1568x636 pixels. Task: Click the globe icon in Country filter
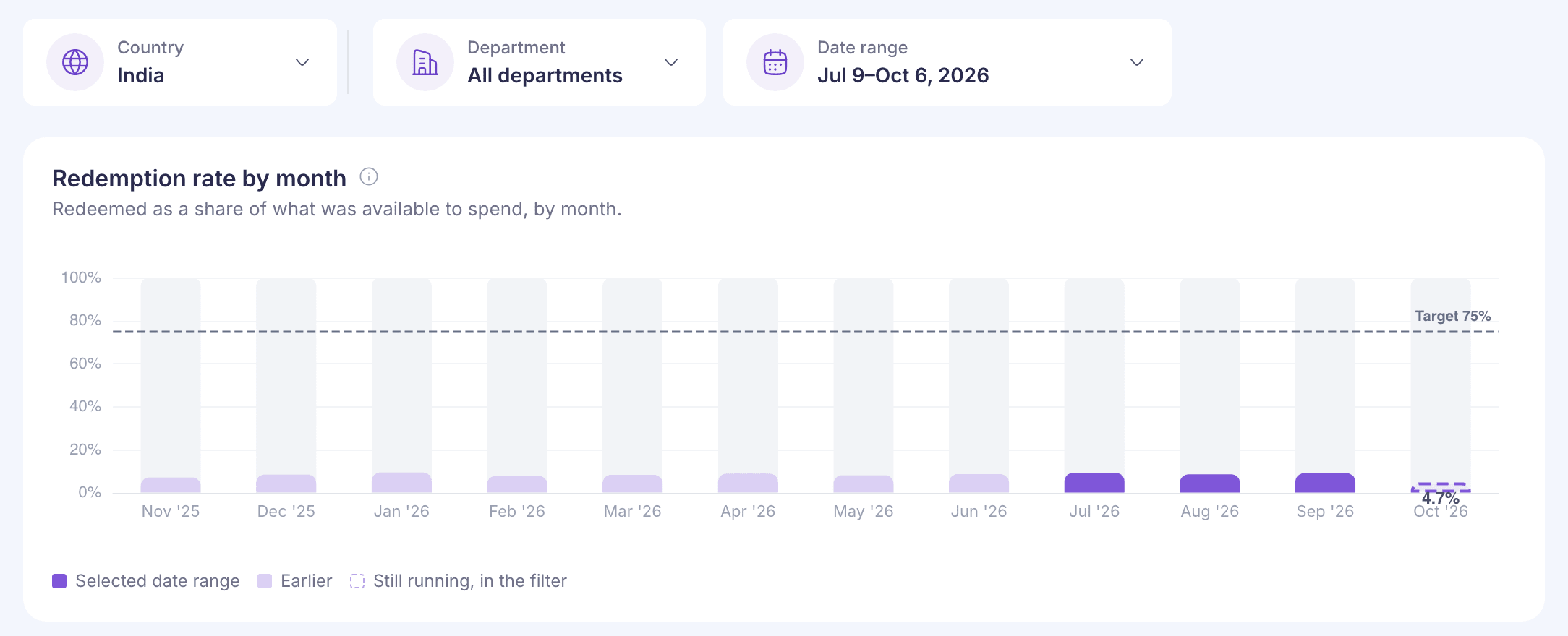point(75,62)
